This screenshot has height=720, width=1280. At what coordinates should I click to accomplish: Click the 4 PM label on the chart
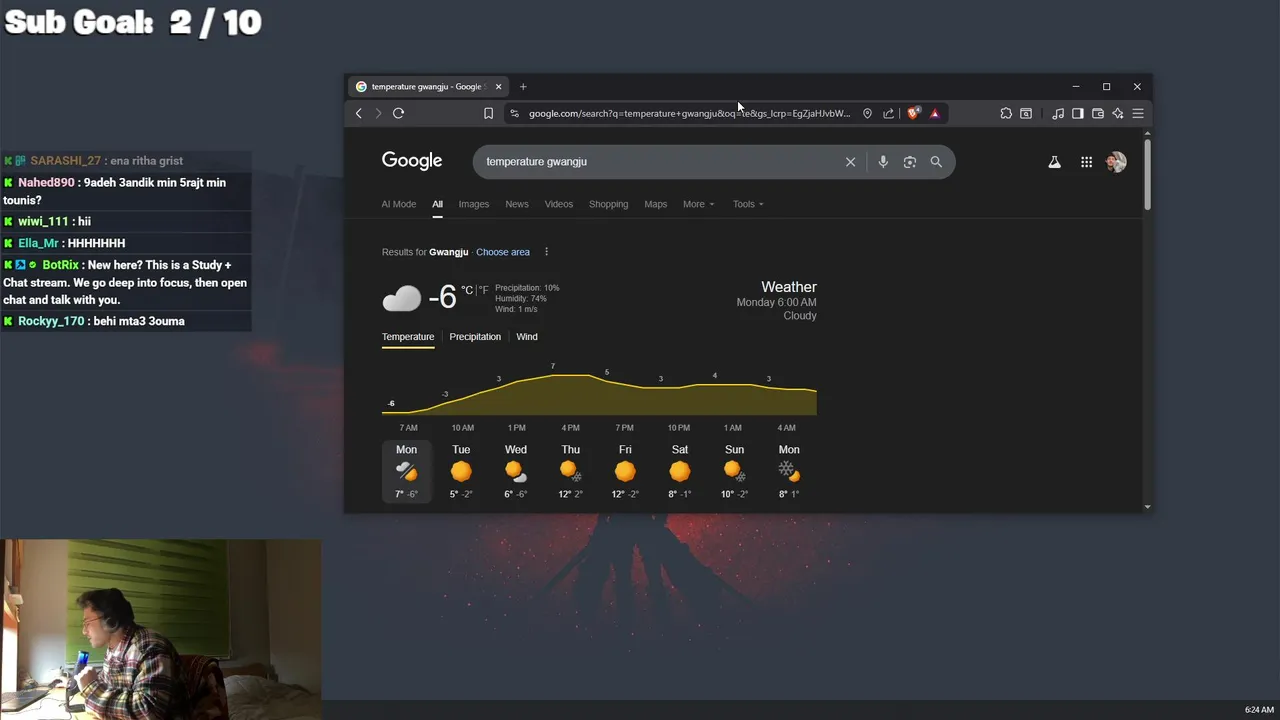click(571, 428)
